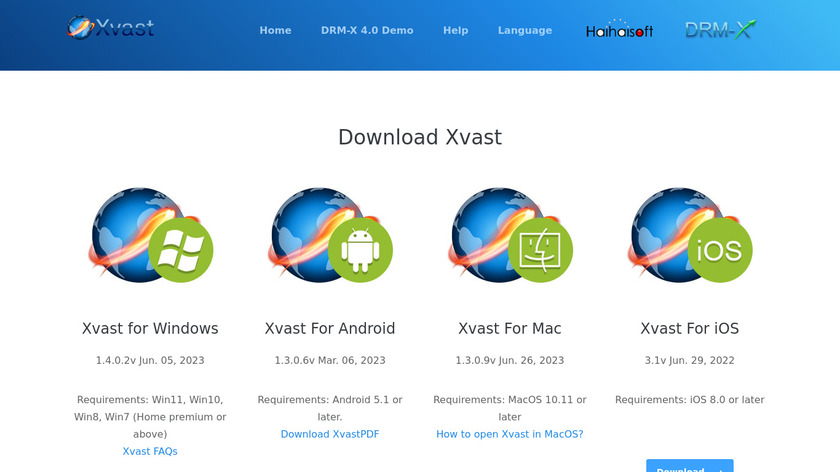Viewport: 840px width, 472px height.
Task: Click Download XvastPDF link
Action: point(330,434)
